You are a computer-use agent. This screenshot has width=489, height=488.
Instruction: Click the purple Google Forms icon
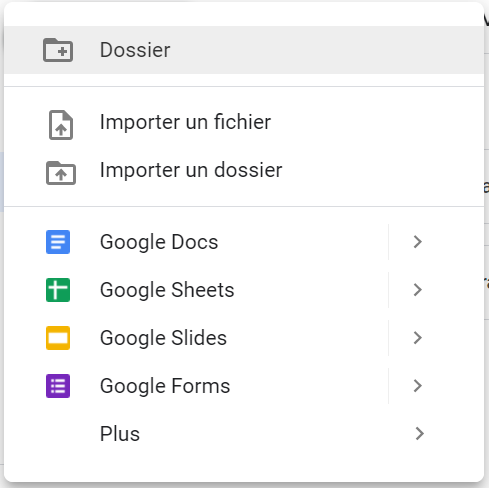click(58, 386)
